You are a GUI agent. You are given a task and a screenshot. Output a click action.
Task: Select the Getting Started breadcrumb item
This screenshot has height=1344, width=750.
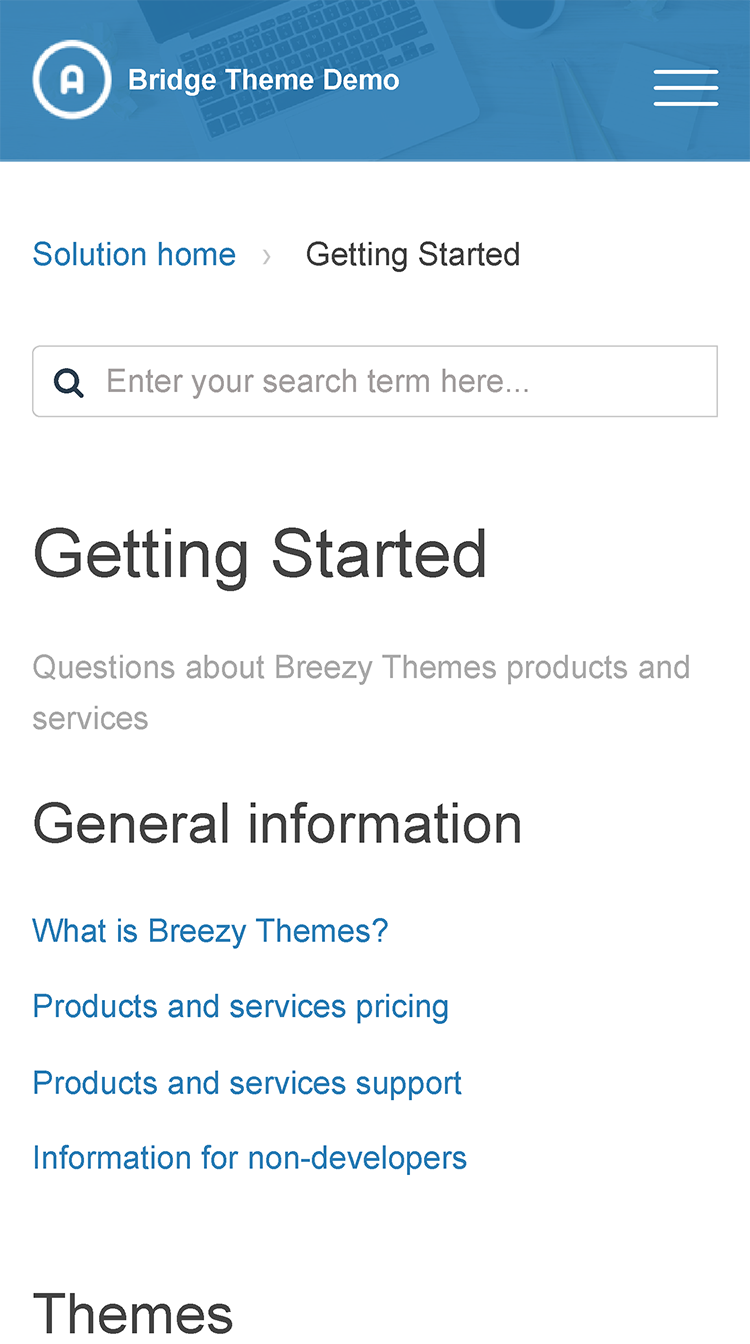(x=413, y=255)
